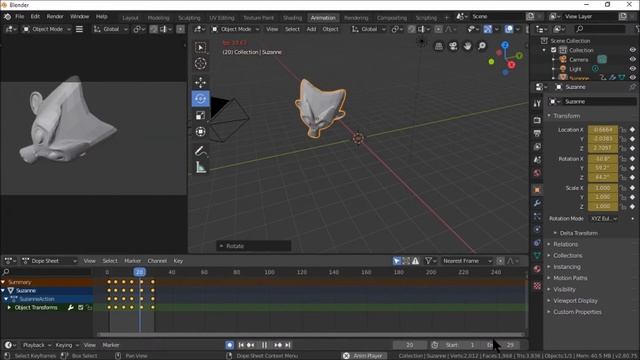Screen dimensions: 640x360
Task: Toggle auto keying record button
Action: tap(230, 345)
